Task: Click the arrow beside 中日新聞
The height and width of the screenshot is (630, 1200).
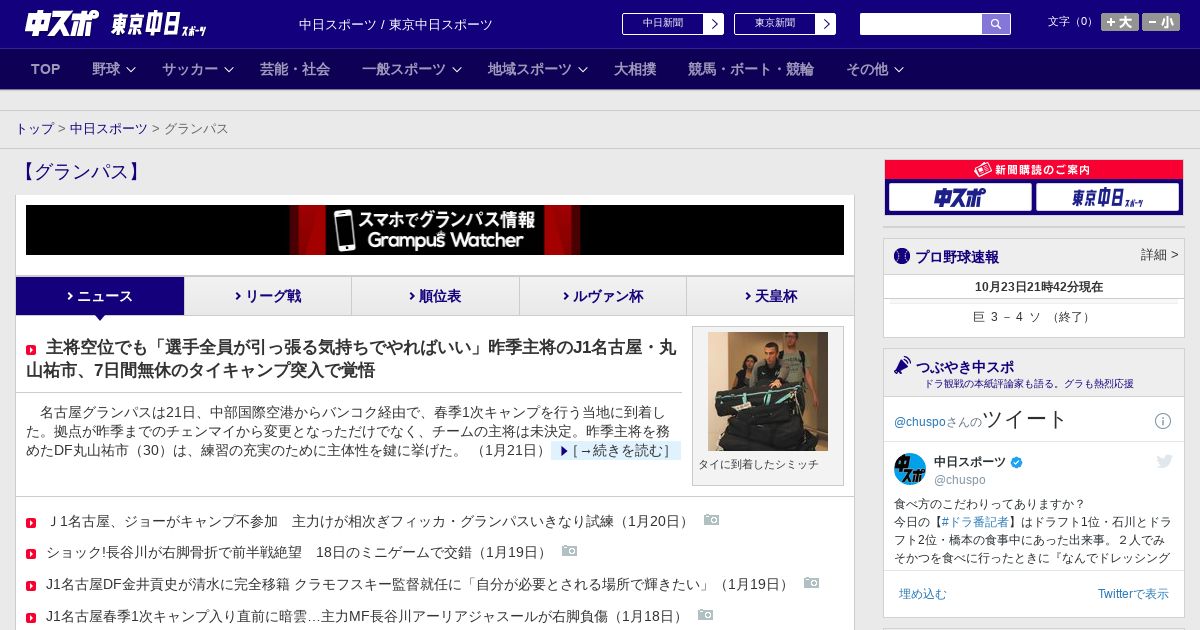Action: click(x=714, y=24)
